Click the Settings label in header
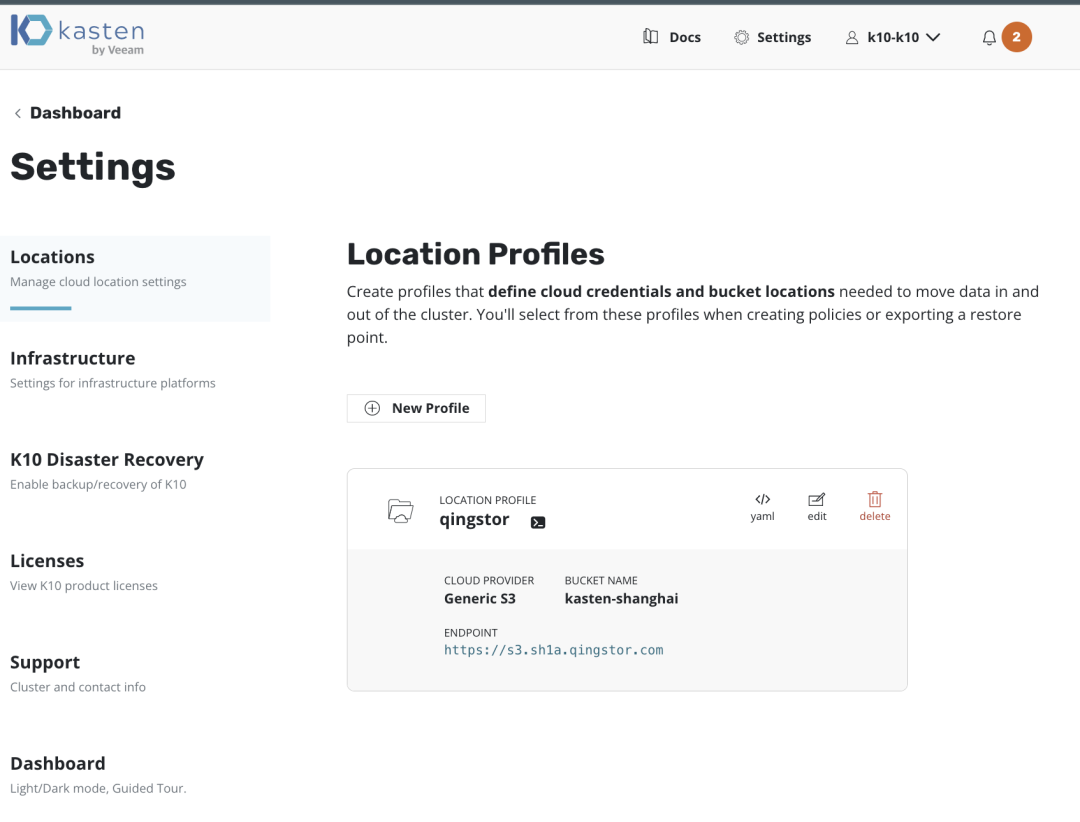 [784, 37]
